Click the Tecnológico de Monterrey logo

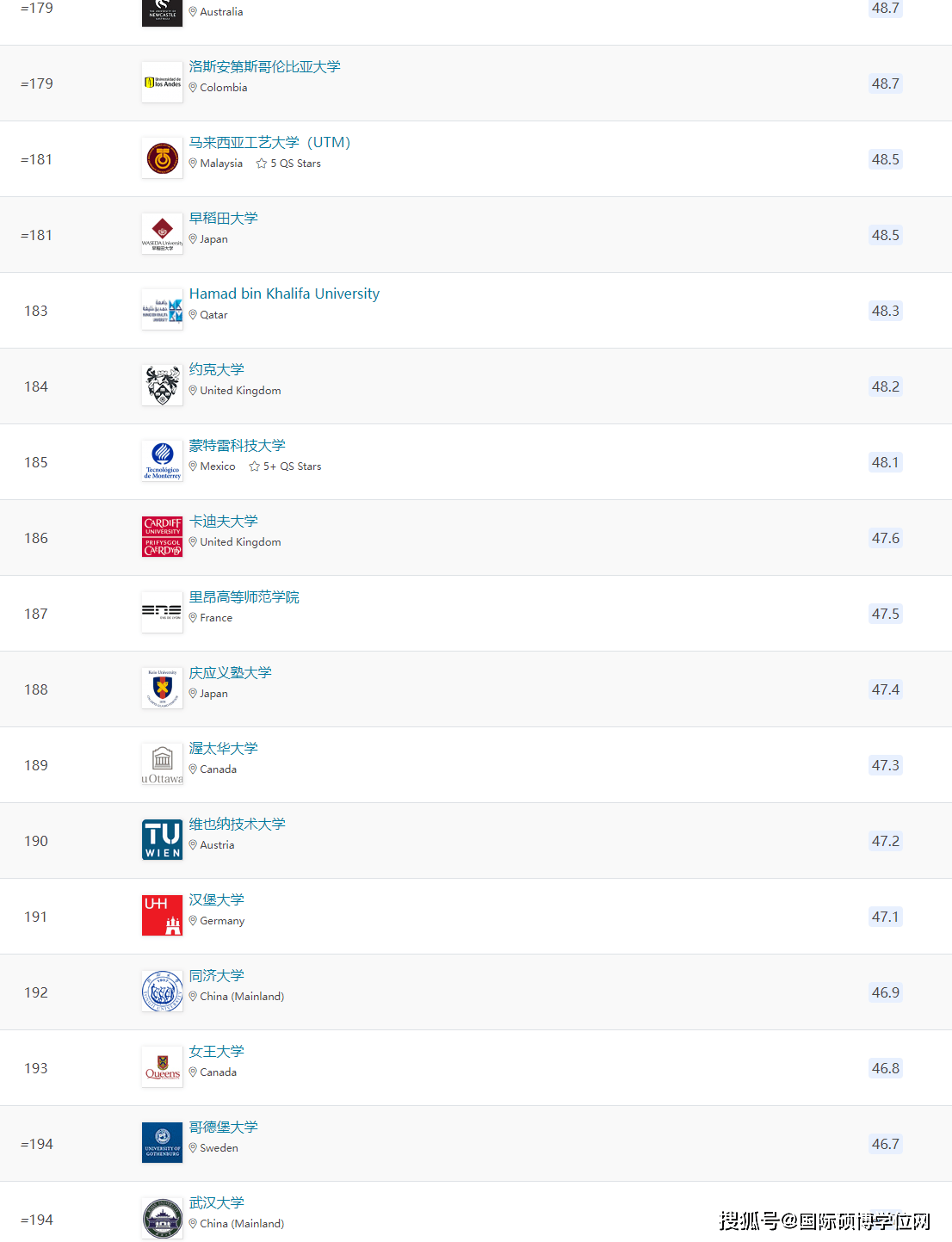162,461
